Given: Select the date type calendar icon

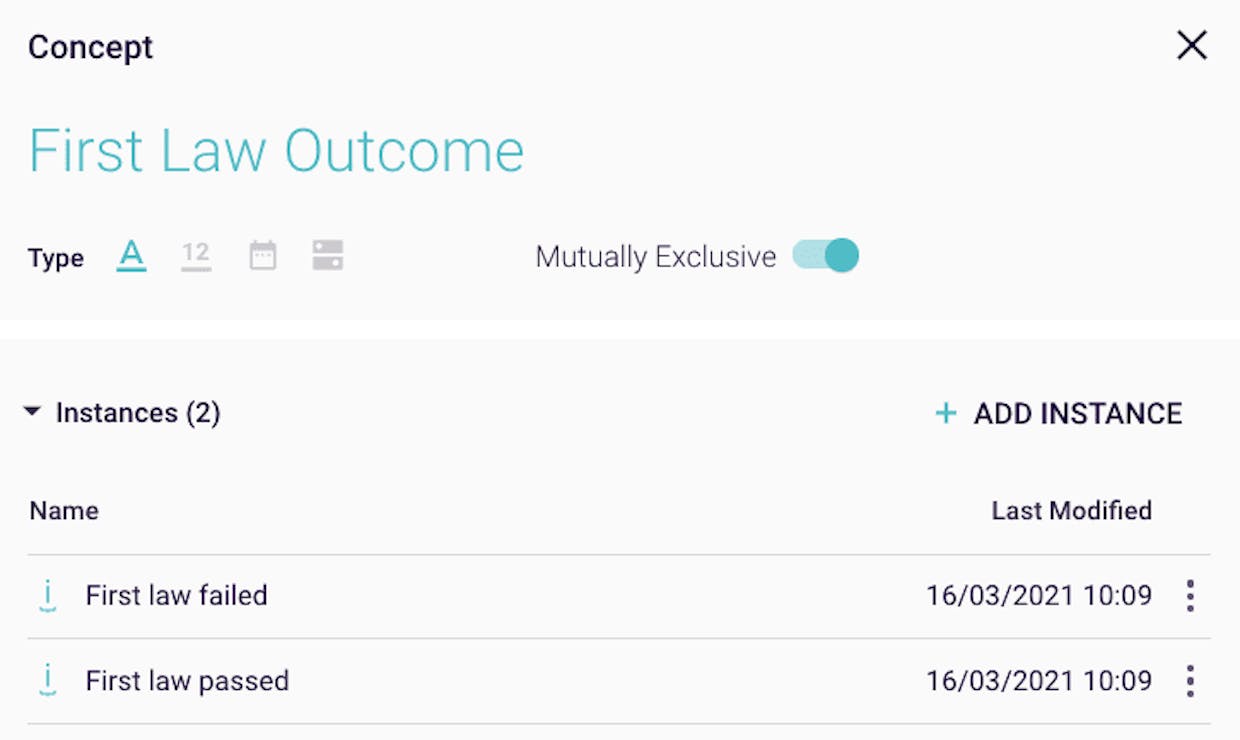Looking at the screenshot, I should click(263, 255).
